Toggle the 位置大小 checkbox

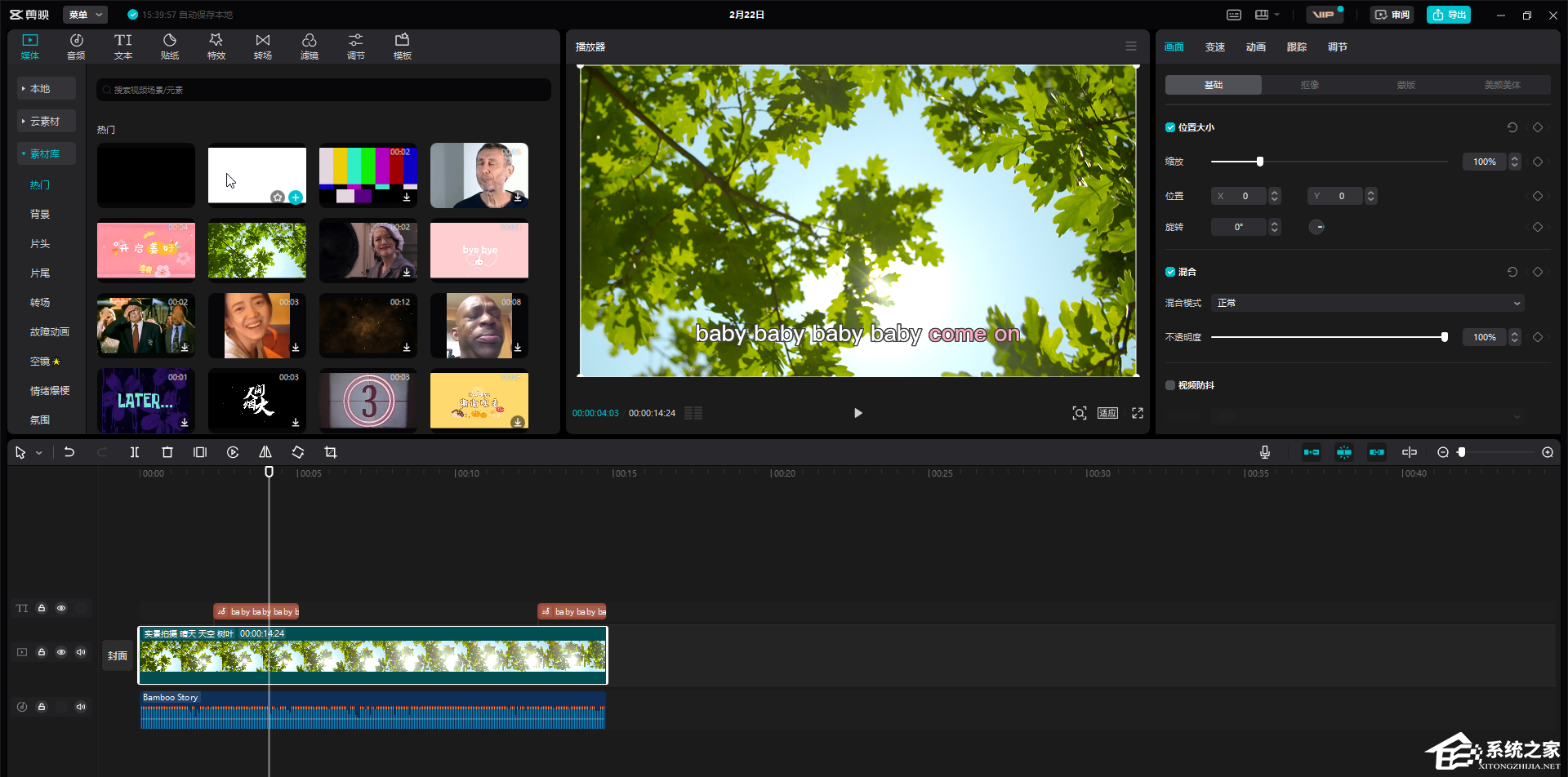(1170, 127)
